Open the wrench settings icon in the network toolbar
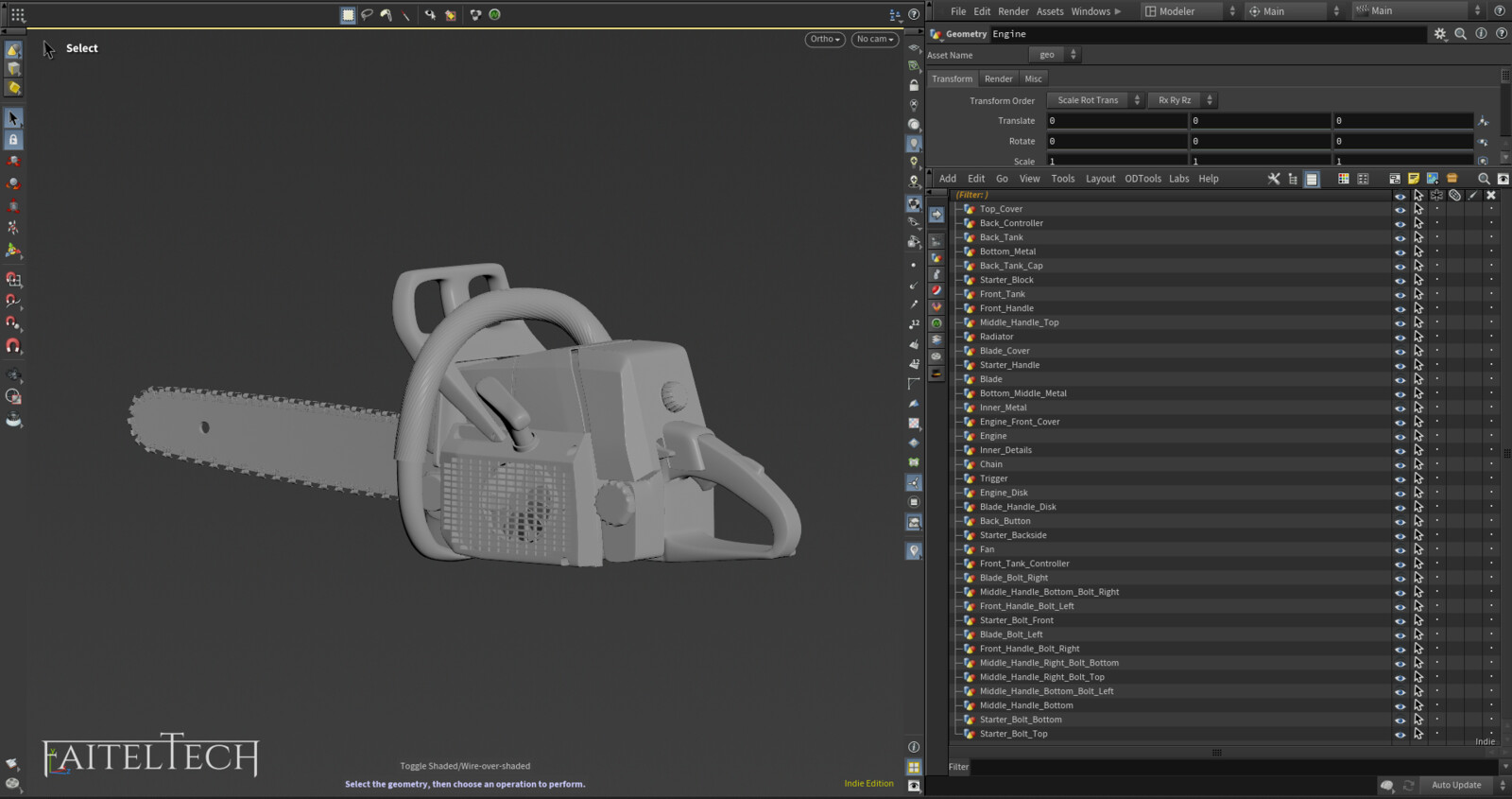1512x799 pixels. point(1273,178)
